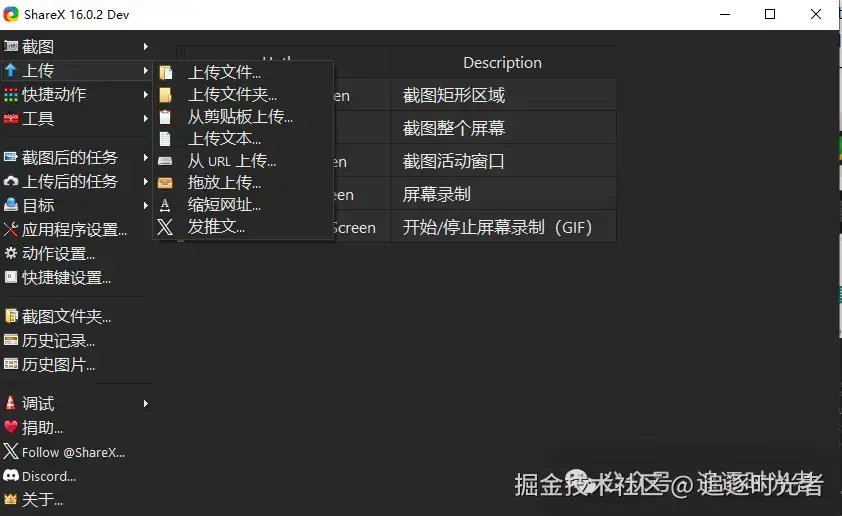Screen dimensions: 842x516
Task: Click the Discord logo icon
Action: (11, 475)
